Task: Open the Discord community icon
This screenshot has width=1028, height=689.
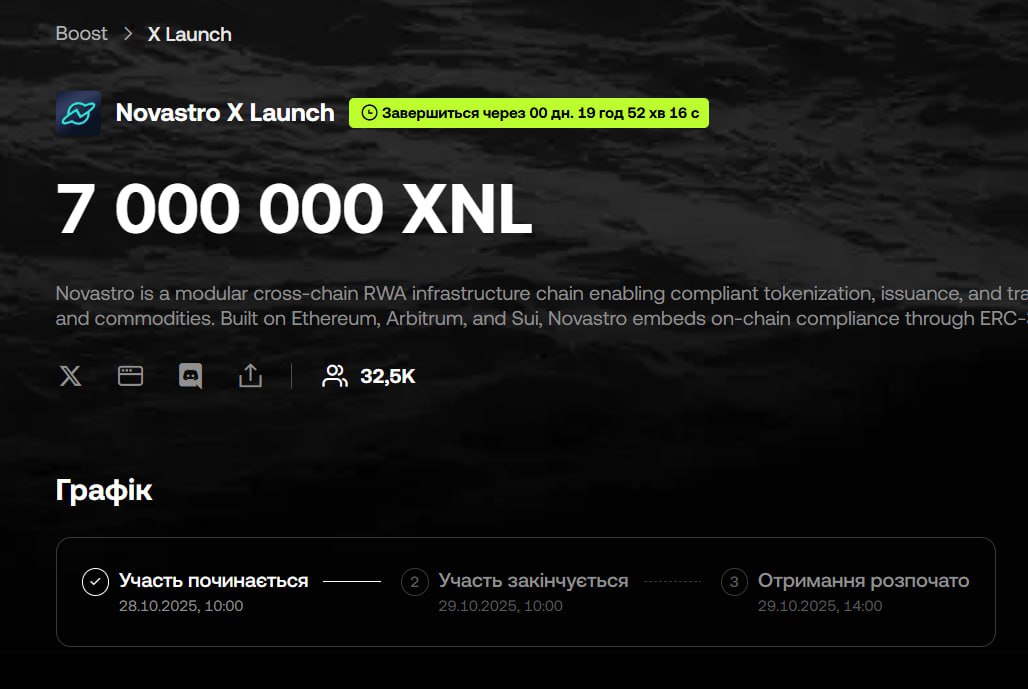Action: 190,376
